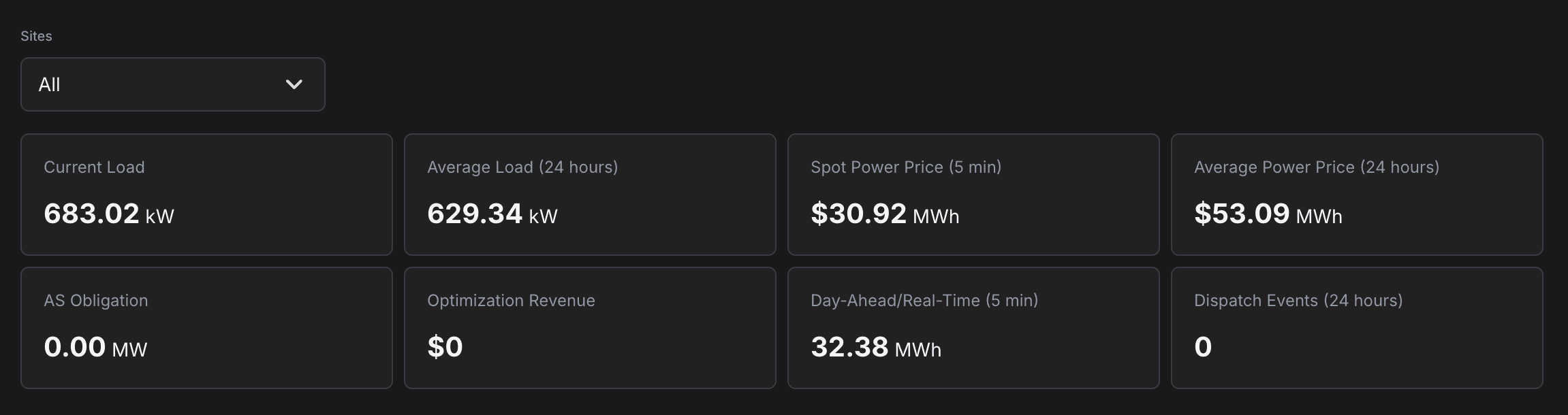Click the $30.92 MWh spot price
Image resolution: width=1568 pixels, height=415 pixels.
pos(885,214)
